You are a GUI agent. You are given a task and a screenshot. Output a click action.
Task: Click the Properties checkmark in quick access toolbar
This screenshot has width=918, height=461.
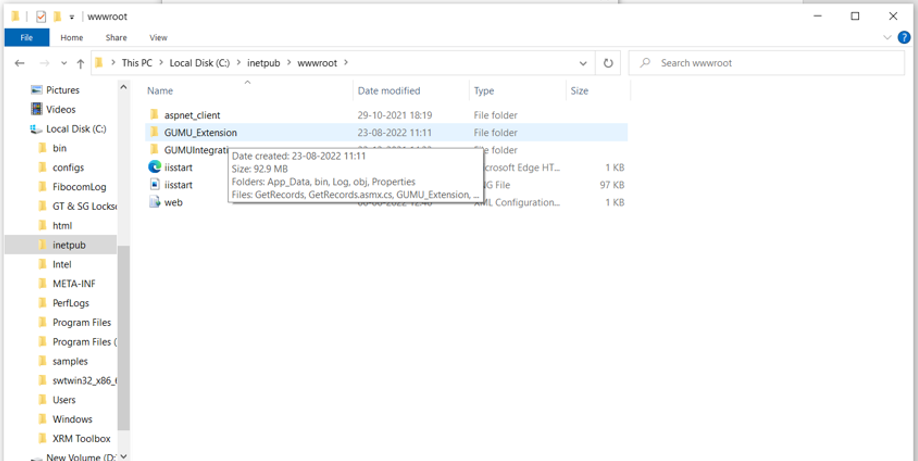40,17
